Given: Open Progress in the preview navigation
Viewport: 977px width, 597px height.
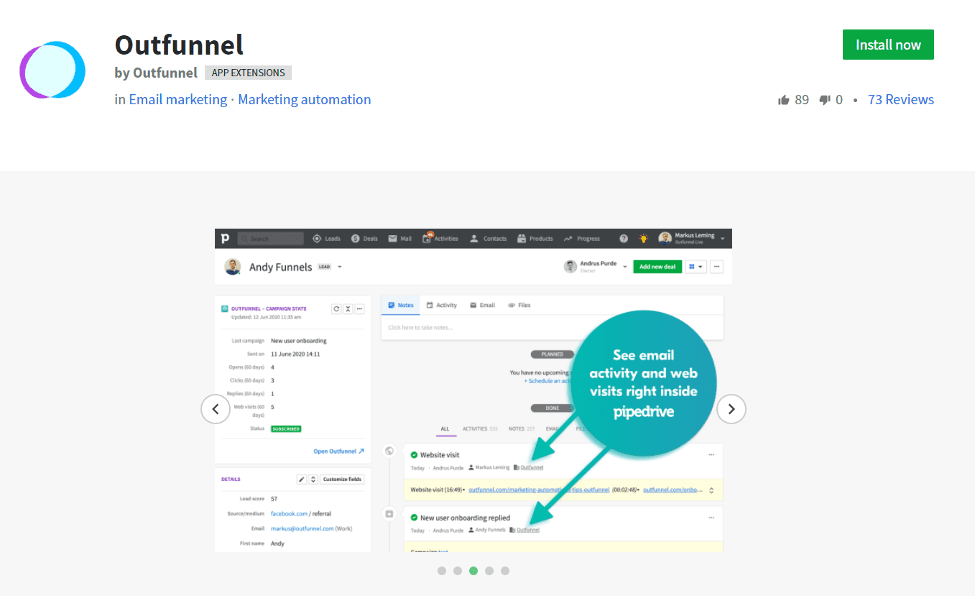Looking at the screenshot, I should (x=581, y=239).
